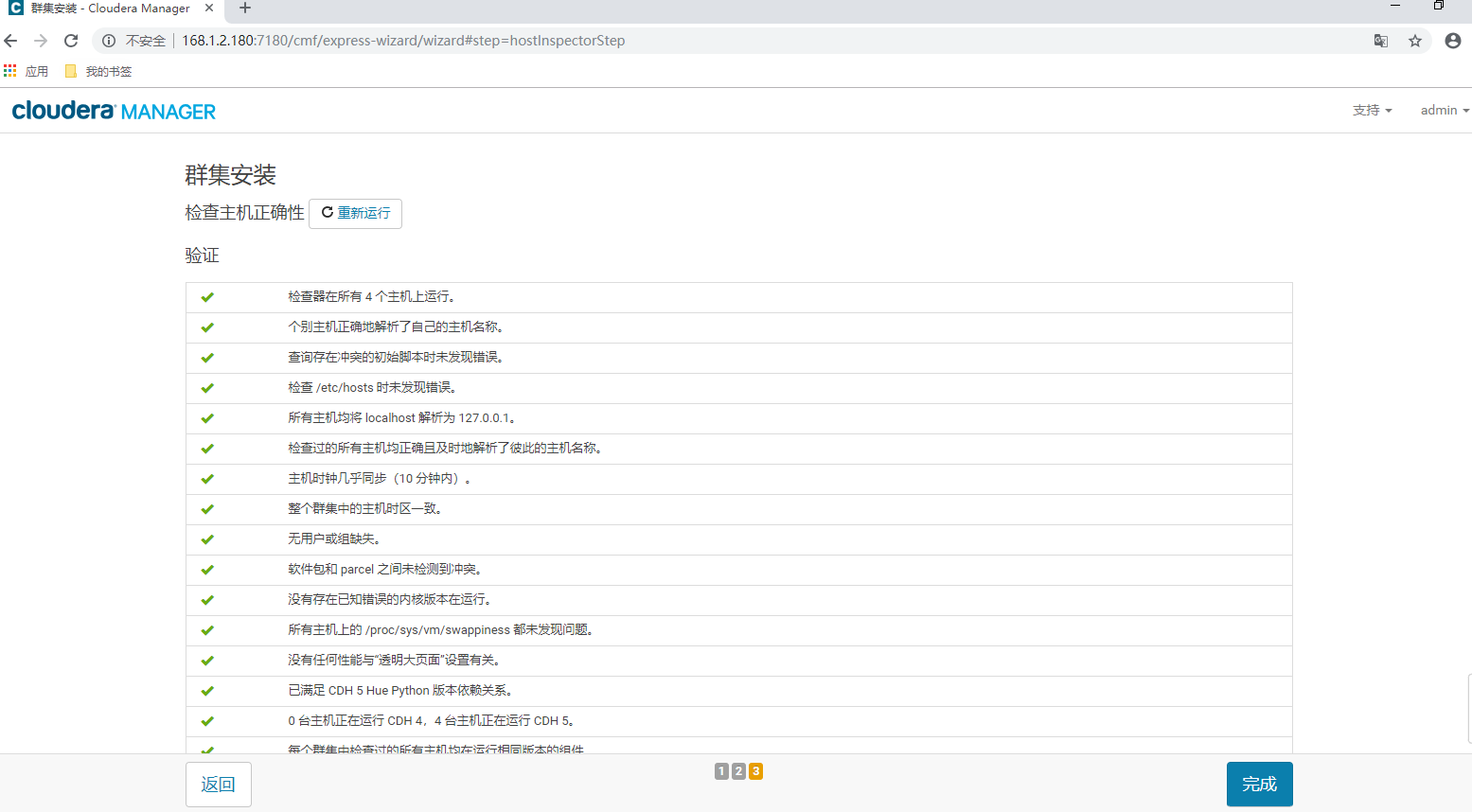Select text 检查器在所有 4 个主机上运行

coord(373,297)
